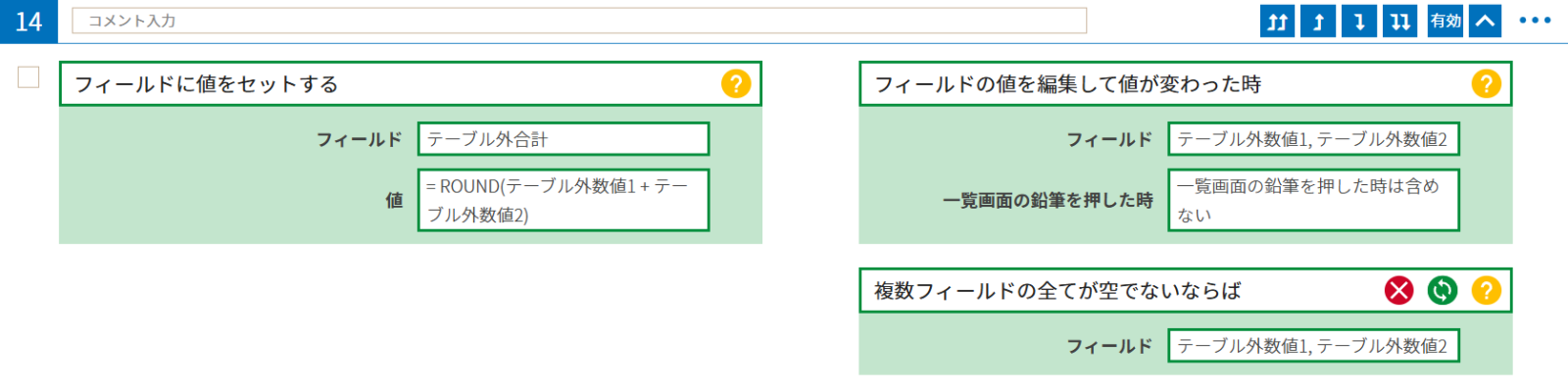Click the move up one arrow icon
Screen dimensions: 1568x390
(1318, 21)
